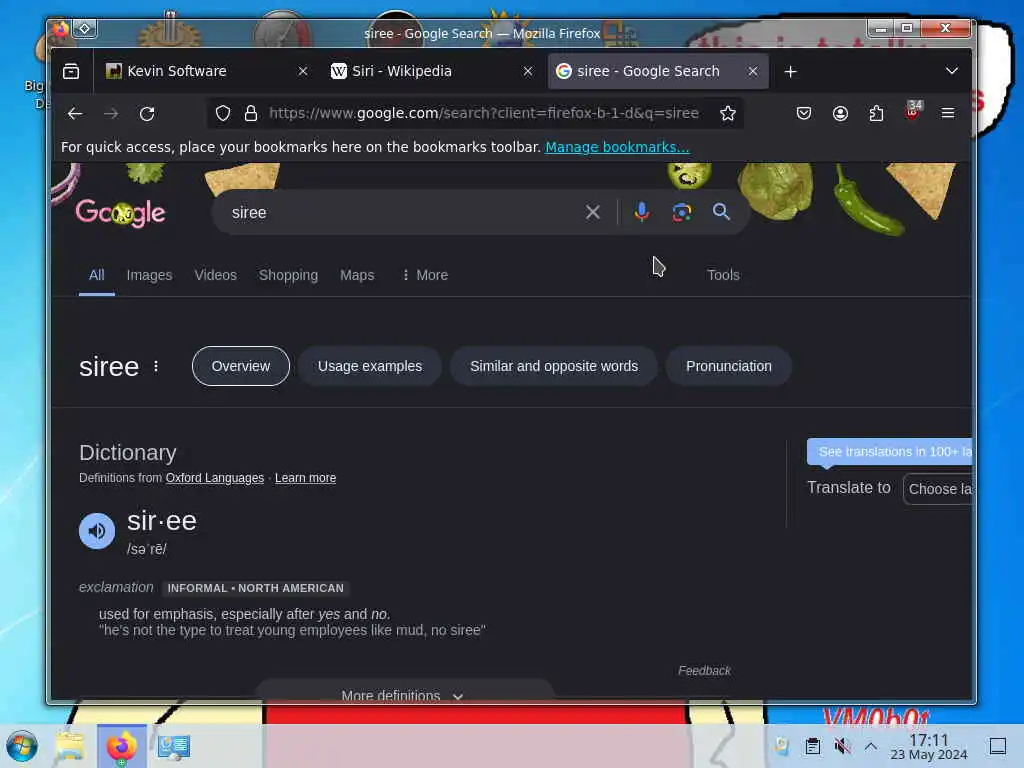The height and width of the screenshot is (768, 1024).
Task: Search by image with the Google Lens icon
Action: (x=682, y=212)
